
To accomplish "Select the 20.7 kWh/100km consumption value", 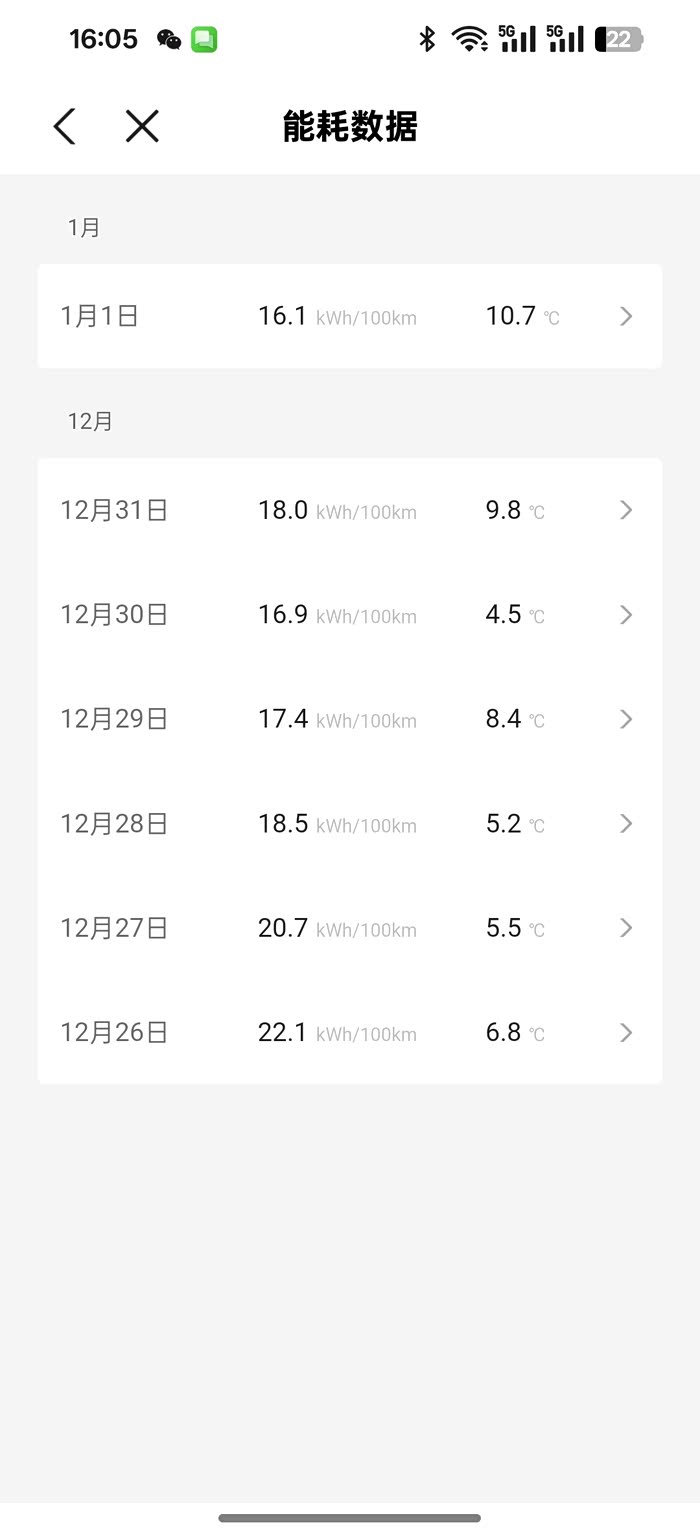I will [336, 928].
